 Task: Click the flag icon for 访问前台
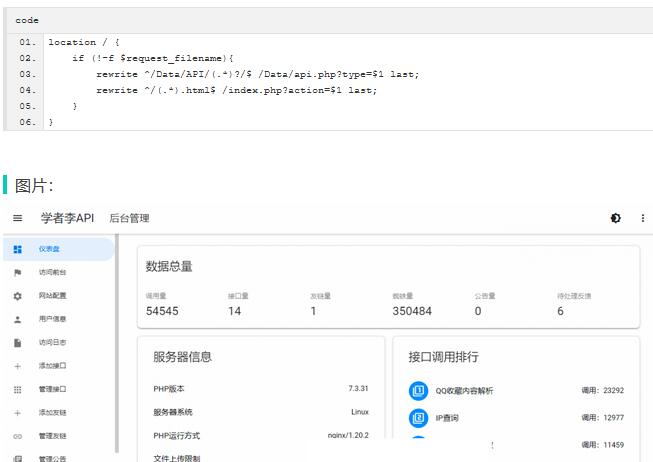point(17,272)
